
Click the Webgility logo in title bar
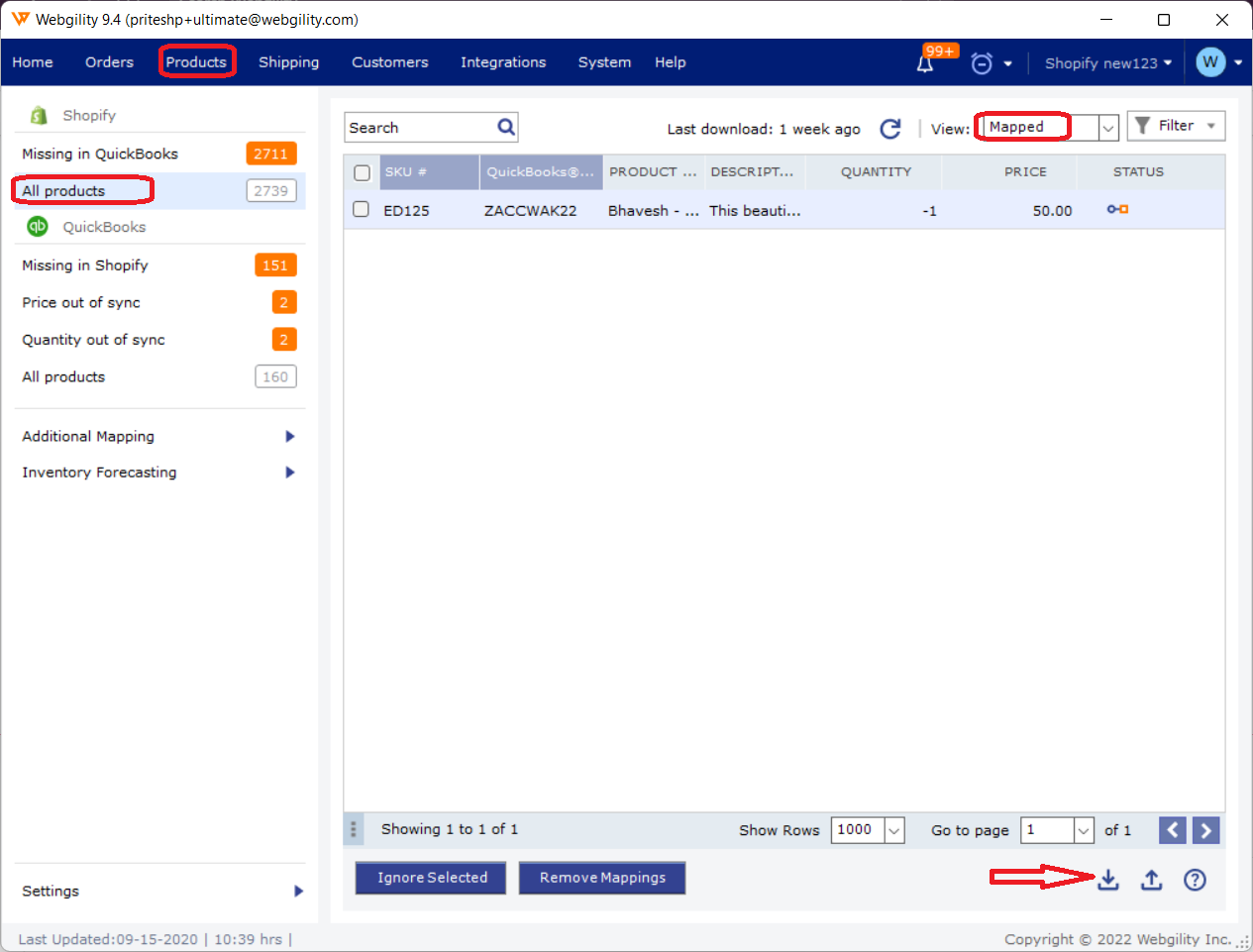click(x=20, y=19)
